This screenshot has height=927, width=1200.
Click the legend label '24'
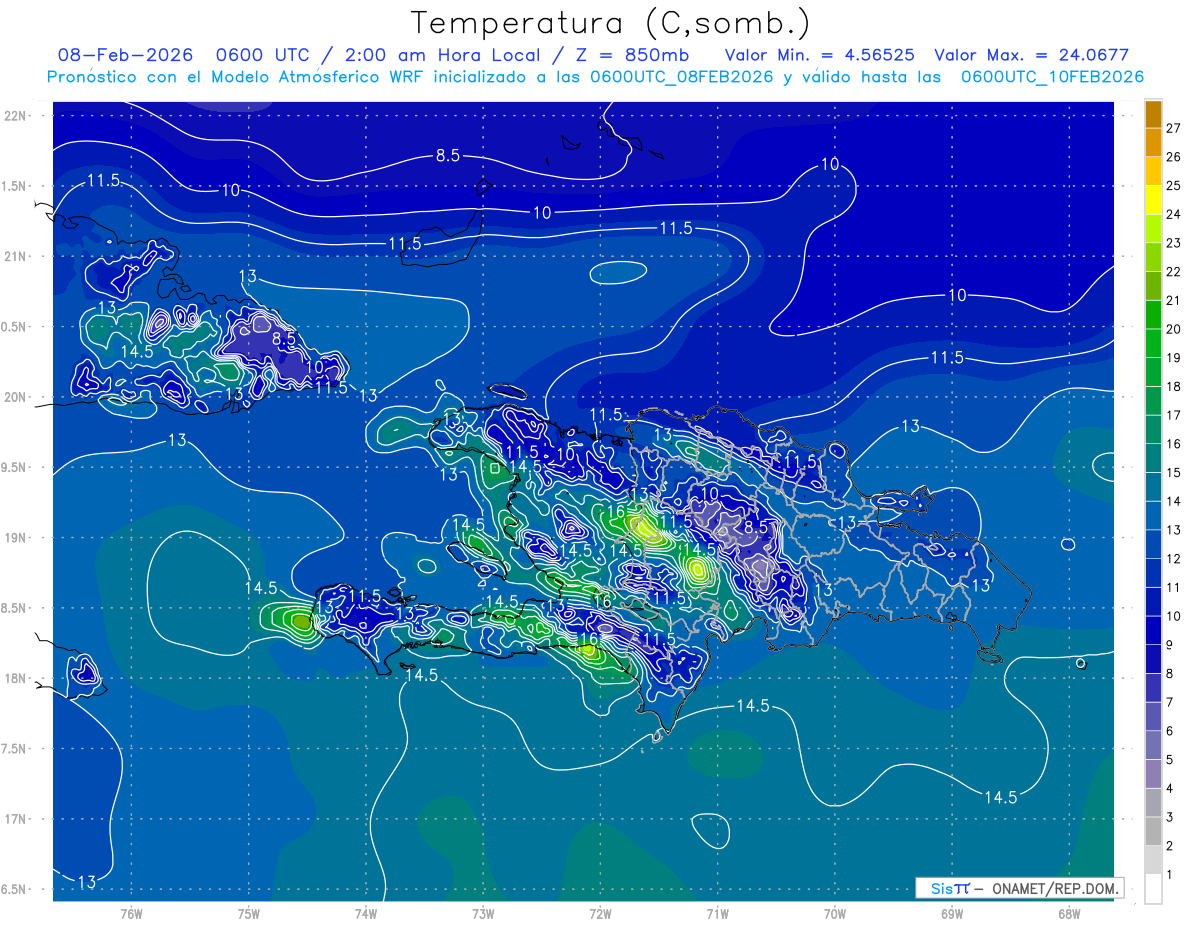(1173, 214)
